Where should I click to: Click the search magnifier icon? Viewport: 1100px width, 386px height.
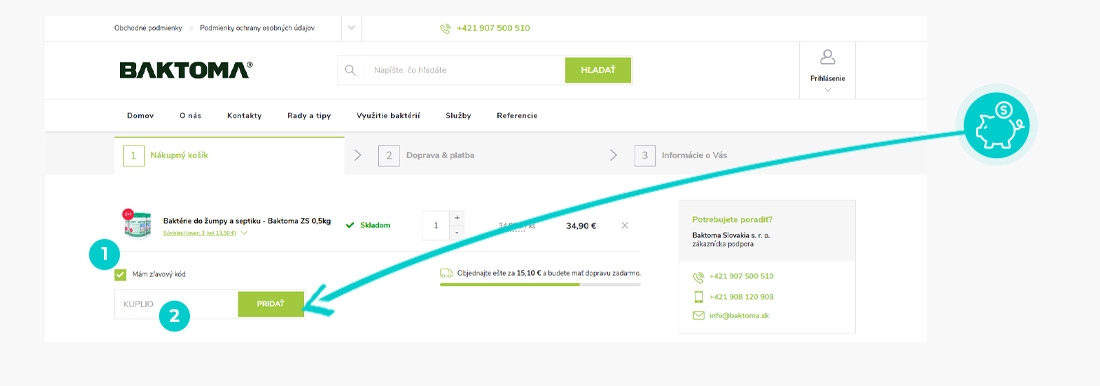click(x=350, y=70)
